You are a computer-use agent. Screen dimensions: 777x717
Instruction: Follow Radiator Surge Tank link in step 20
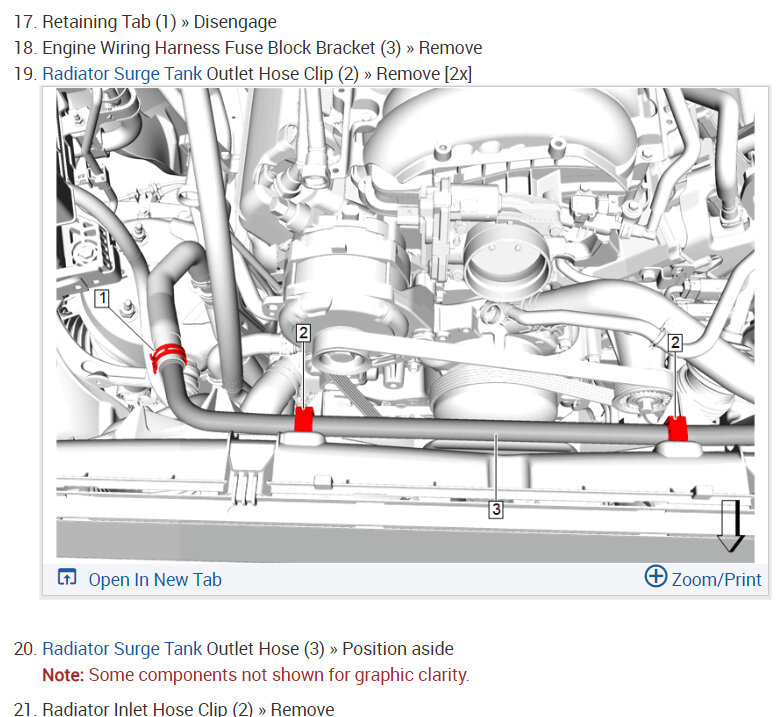tap(122, 649)
